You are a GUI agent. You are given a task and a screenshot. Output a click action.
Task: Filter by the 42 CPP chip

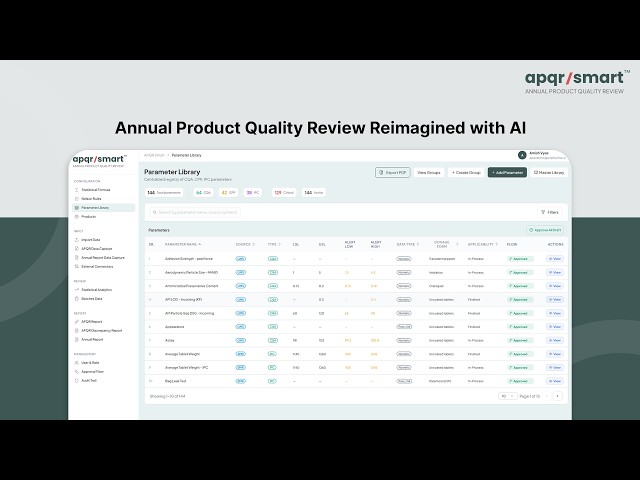tap(228, 193)
